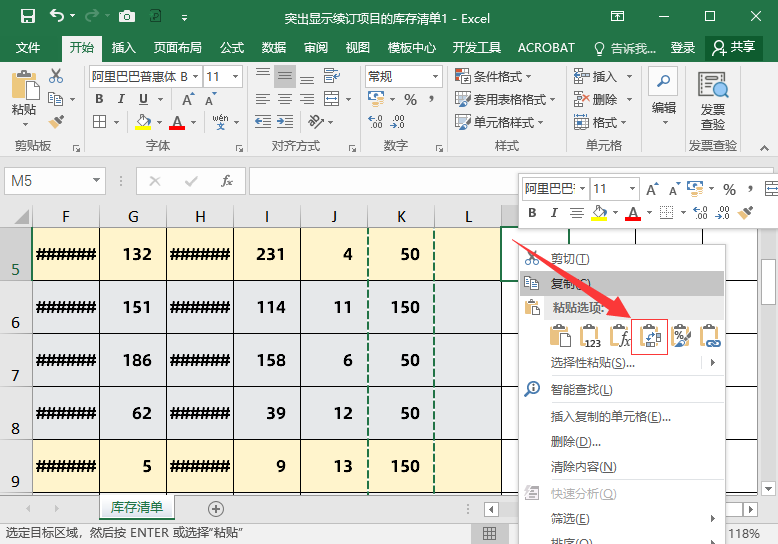
Task: Click the 共享 (Share) button
Action: point(733,48)
